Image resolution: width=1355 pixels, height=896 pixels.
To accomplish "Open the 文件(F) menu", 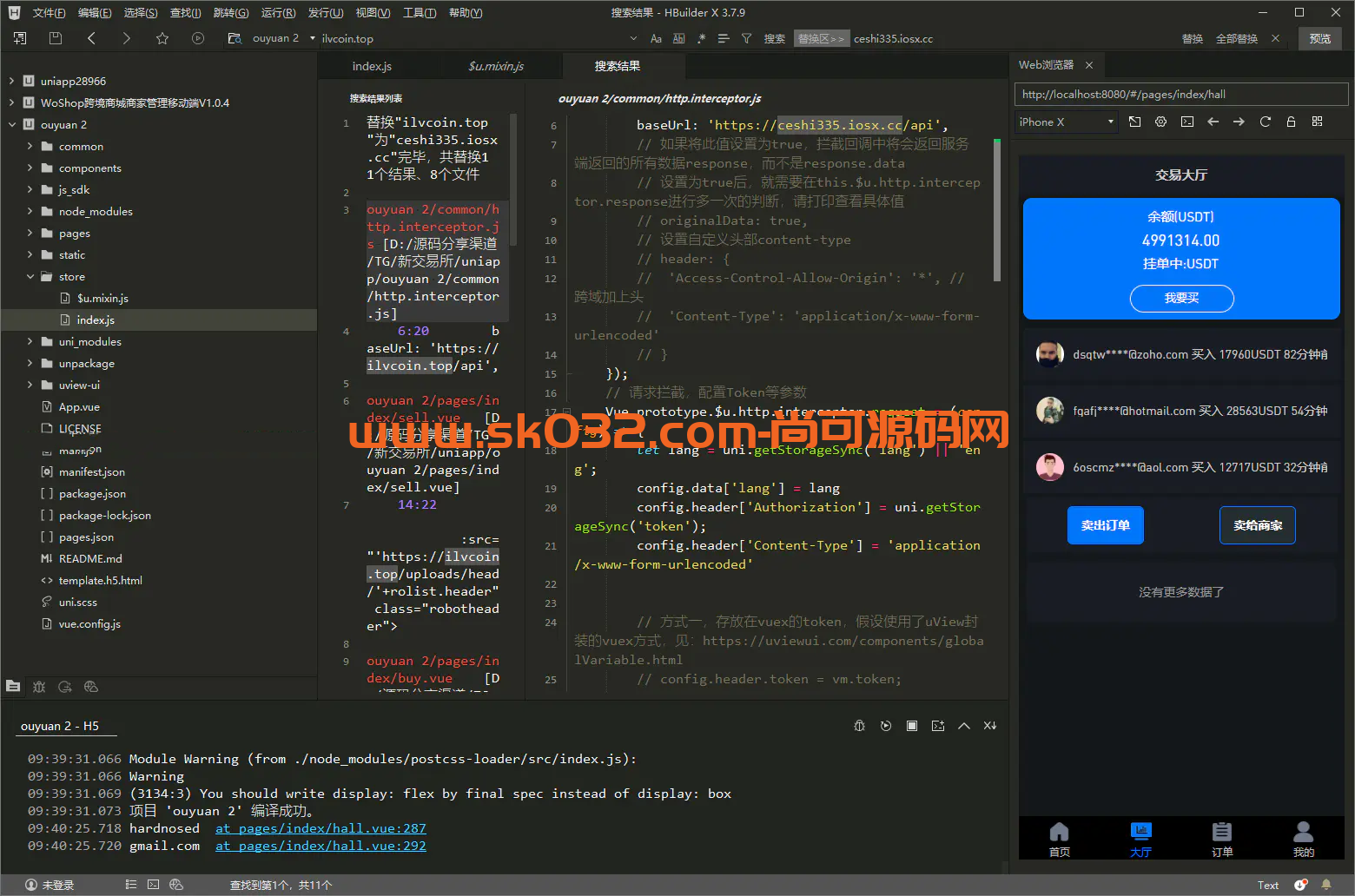I will click(49, 12).
